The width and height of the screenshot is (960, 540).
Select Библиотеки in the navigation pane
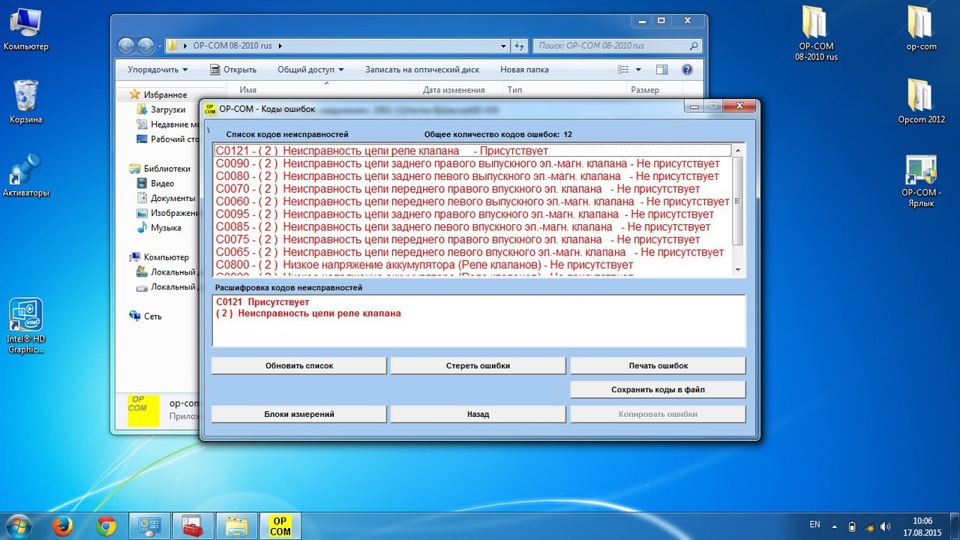pos(159,168)
